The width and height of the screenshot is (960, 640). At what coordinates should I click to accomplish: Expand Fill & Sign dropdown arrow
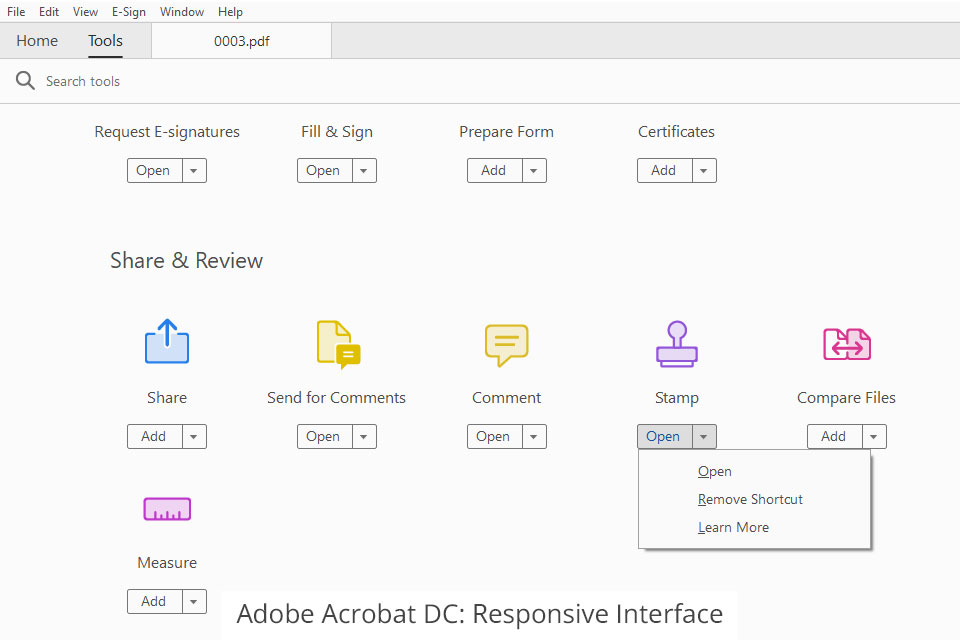(364, 171)
